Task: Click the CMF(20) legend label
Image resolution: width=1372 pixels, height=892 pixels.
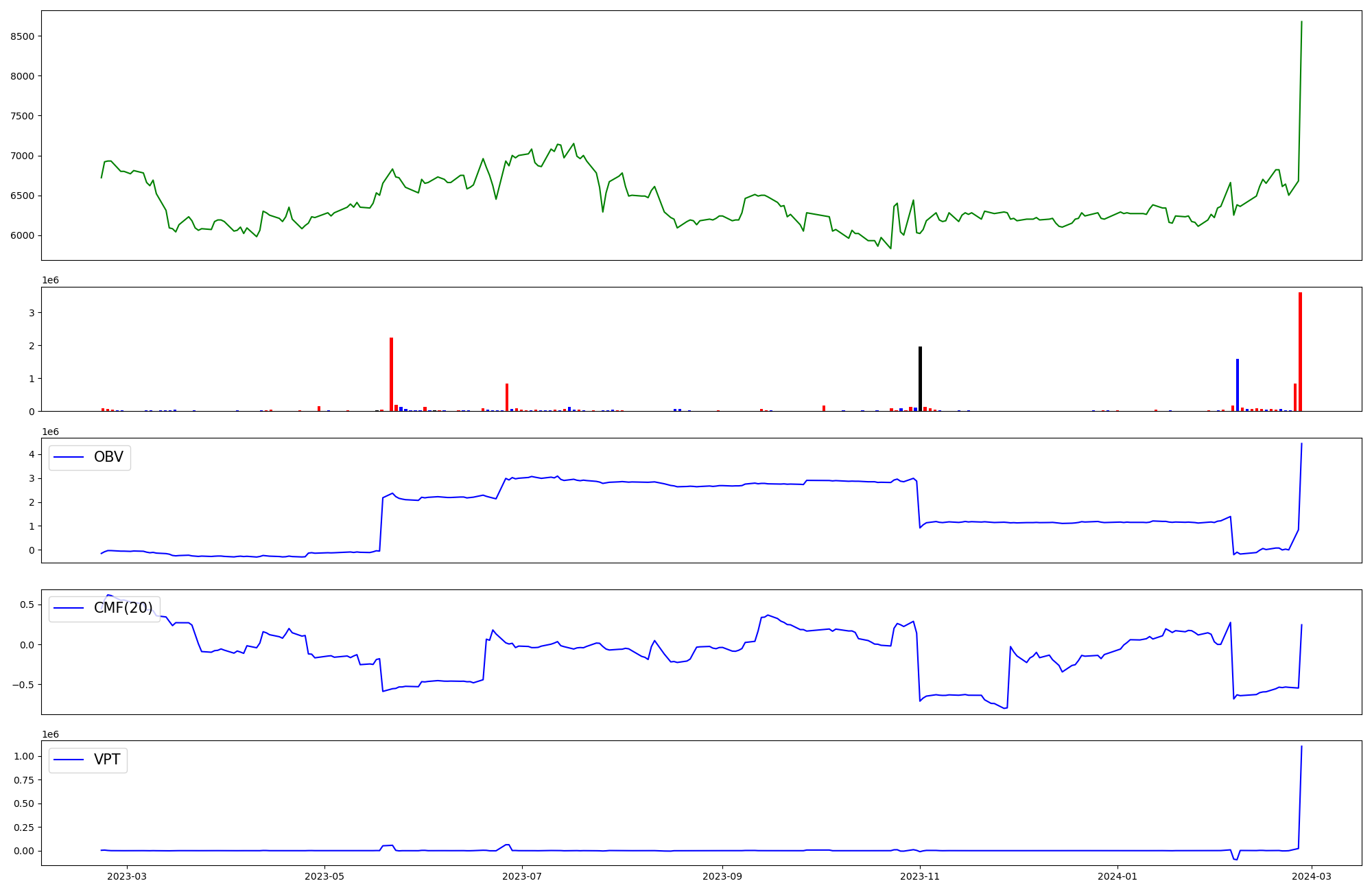Action: point(123,608)
